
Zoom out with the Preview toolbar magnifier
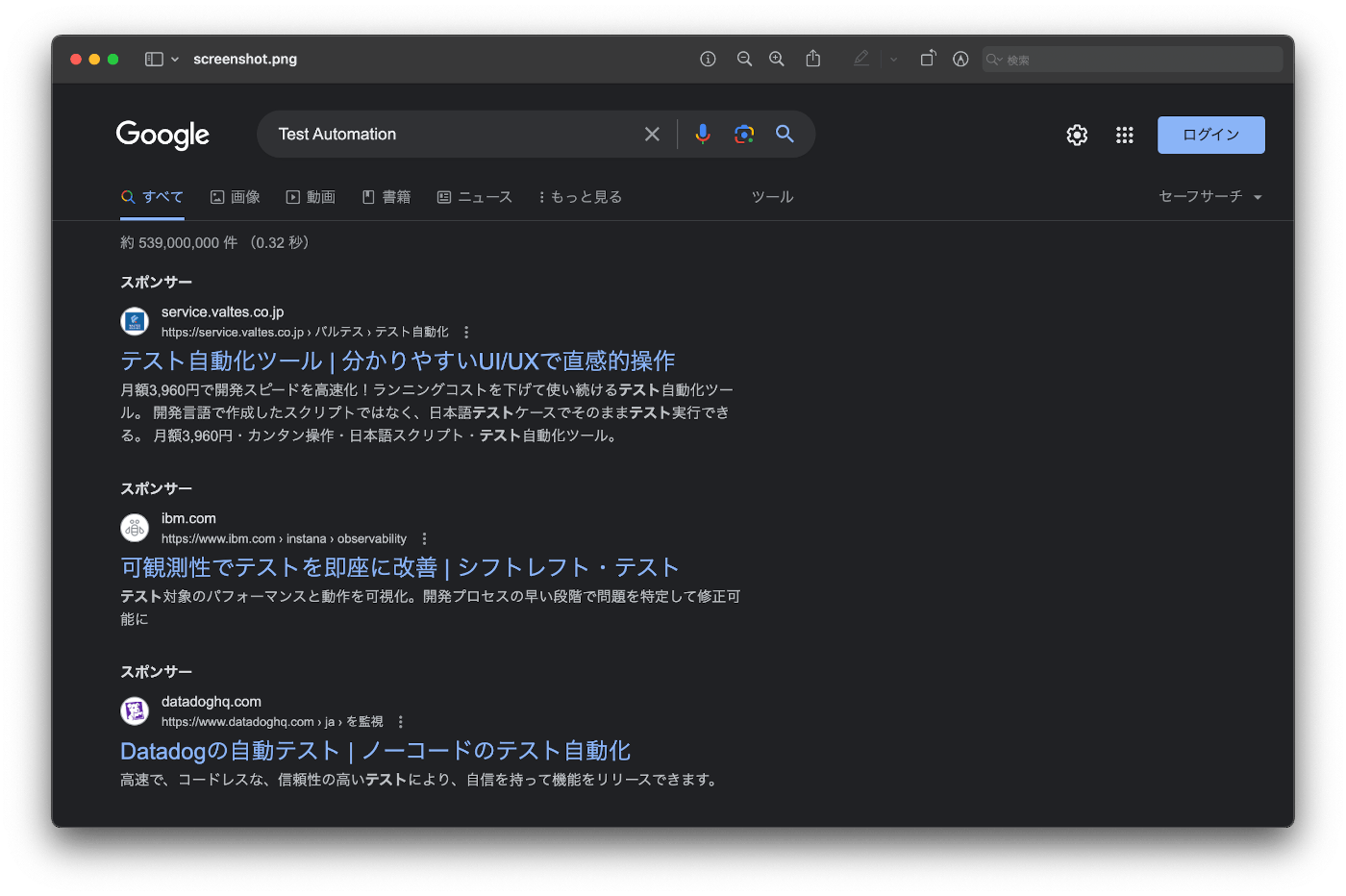pos(744,59)
